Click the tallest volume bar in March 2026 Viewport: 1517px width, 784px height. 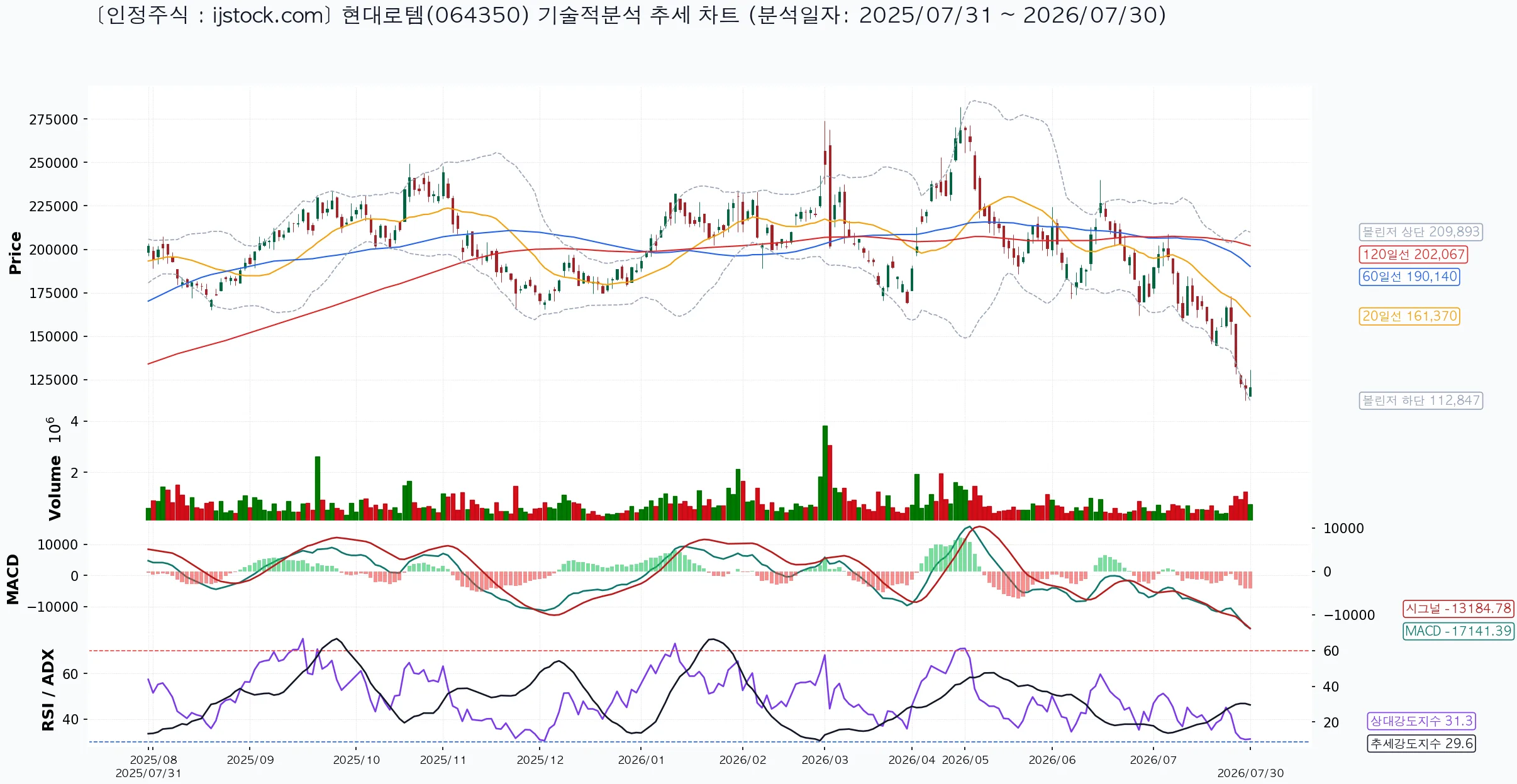825,473
